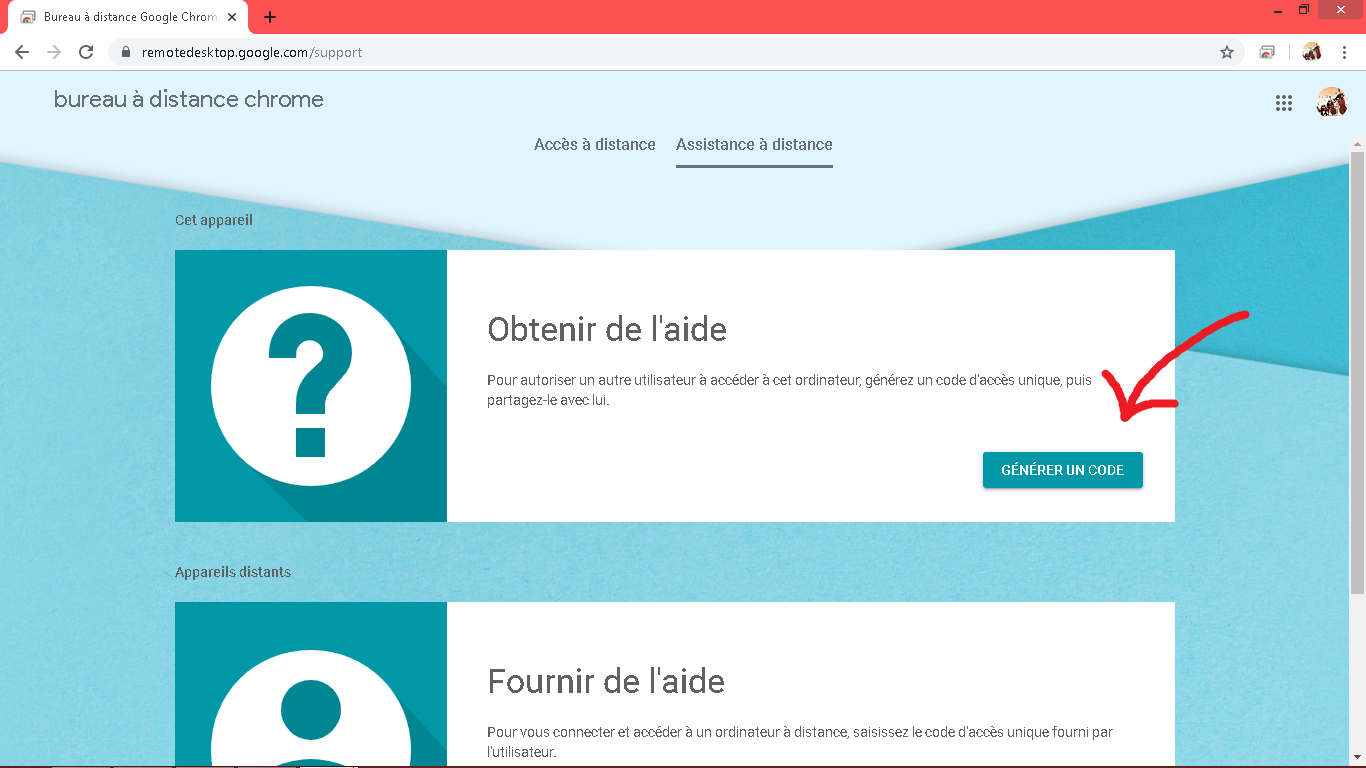Restore down the Chrome window

tap(1304, 9)
